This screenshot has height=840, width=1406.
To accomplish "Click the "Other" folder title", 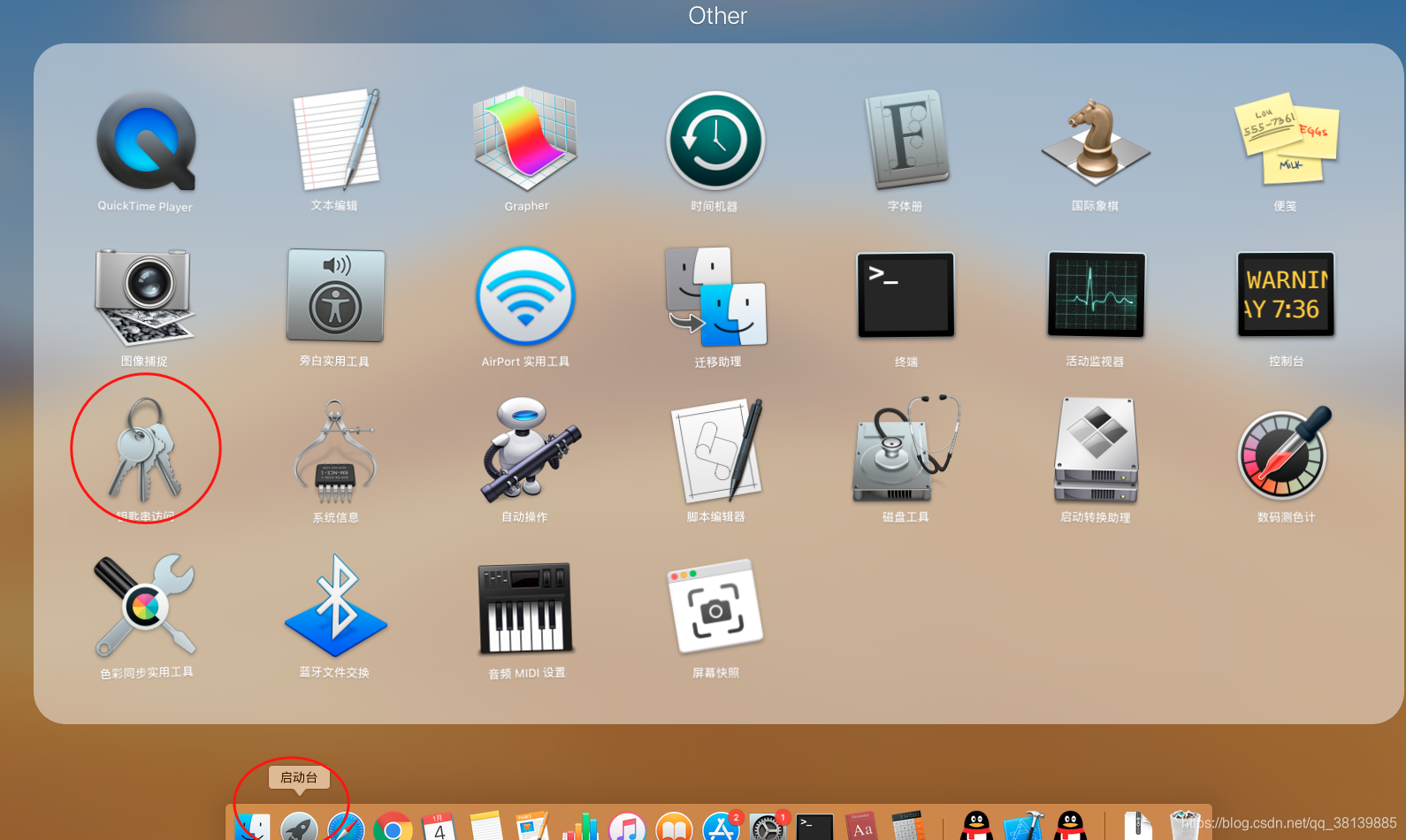I will (x=717, y=16).
